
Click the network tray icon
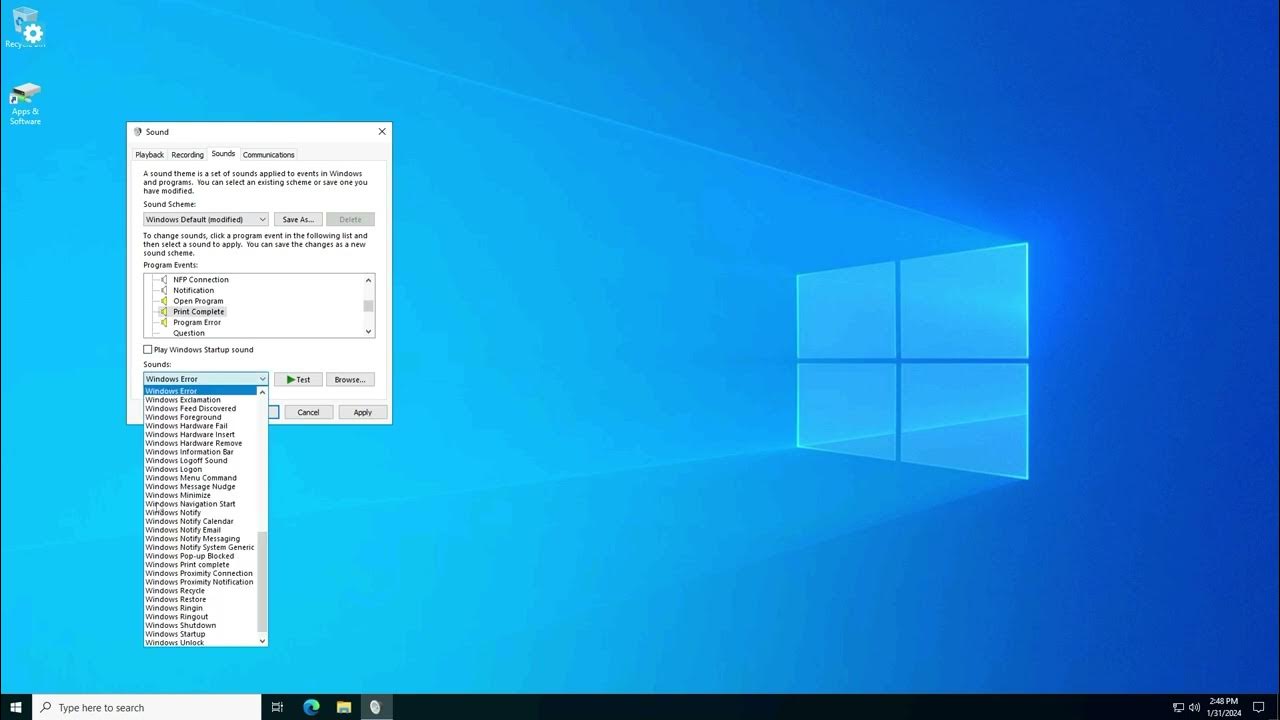1179,708
